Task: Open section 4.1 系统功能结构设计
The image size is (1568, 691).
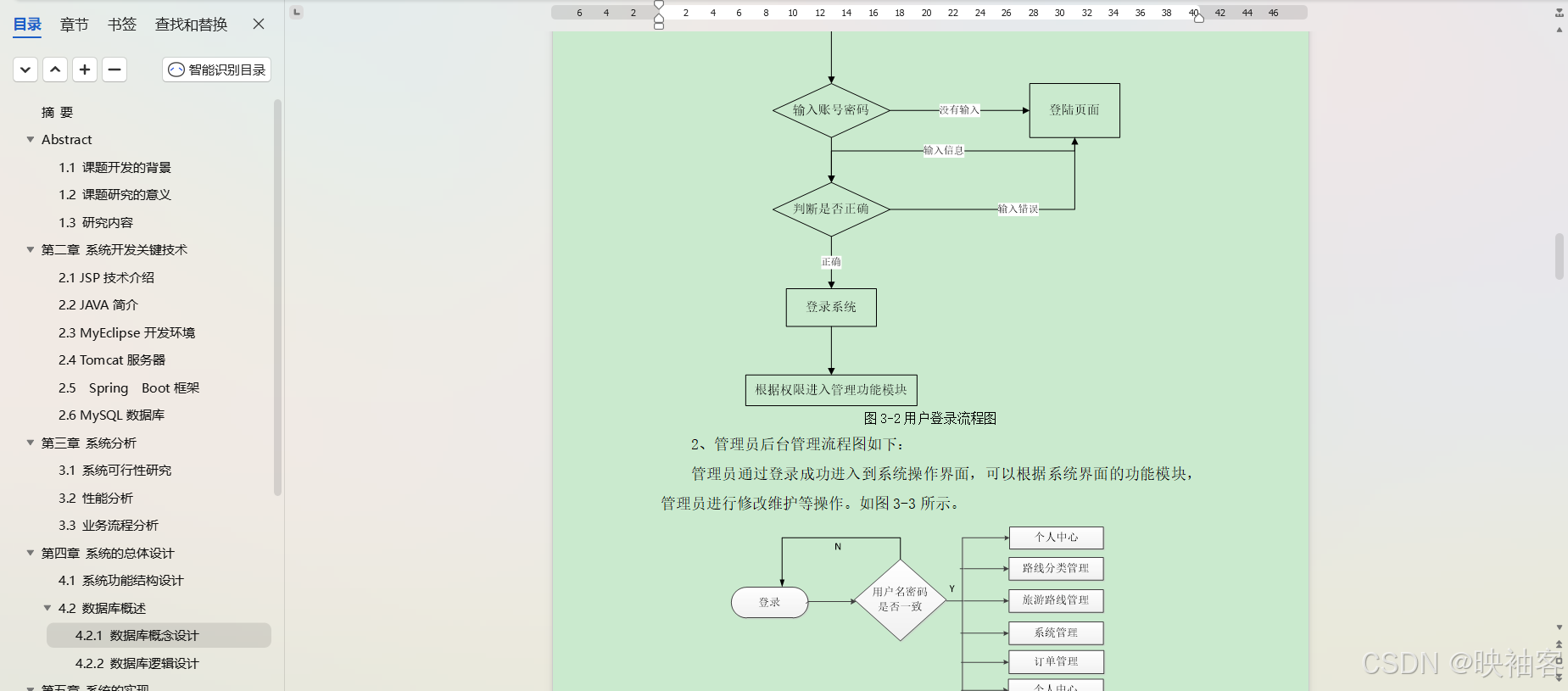Action: pos(120,580)
